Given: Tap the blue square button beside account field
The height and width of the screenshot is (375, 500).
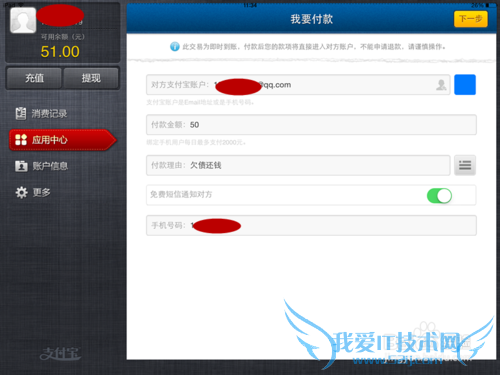Looking at the screenshot, I should click(465, 85).
